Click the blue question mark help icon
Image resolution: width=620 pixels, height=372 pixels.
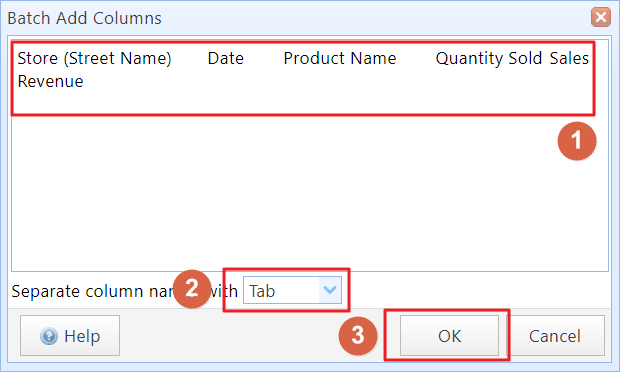49,336
